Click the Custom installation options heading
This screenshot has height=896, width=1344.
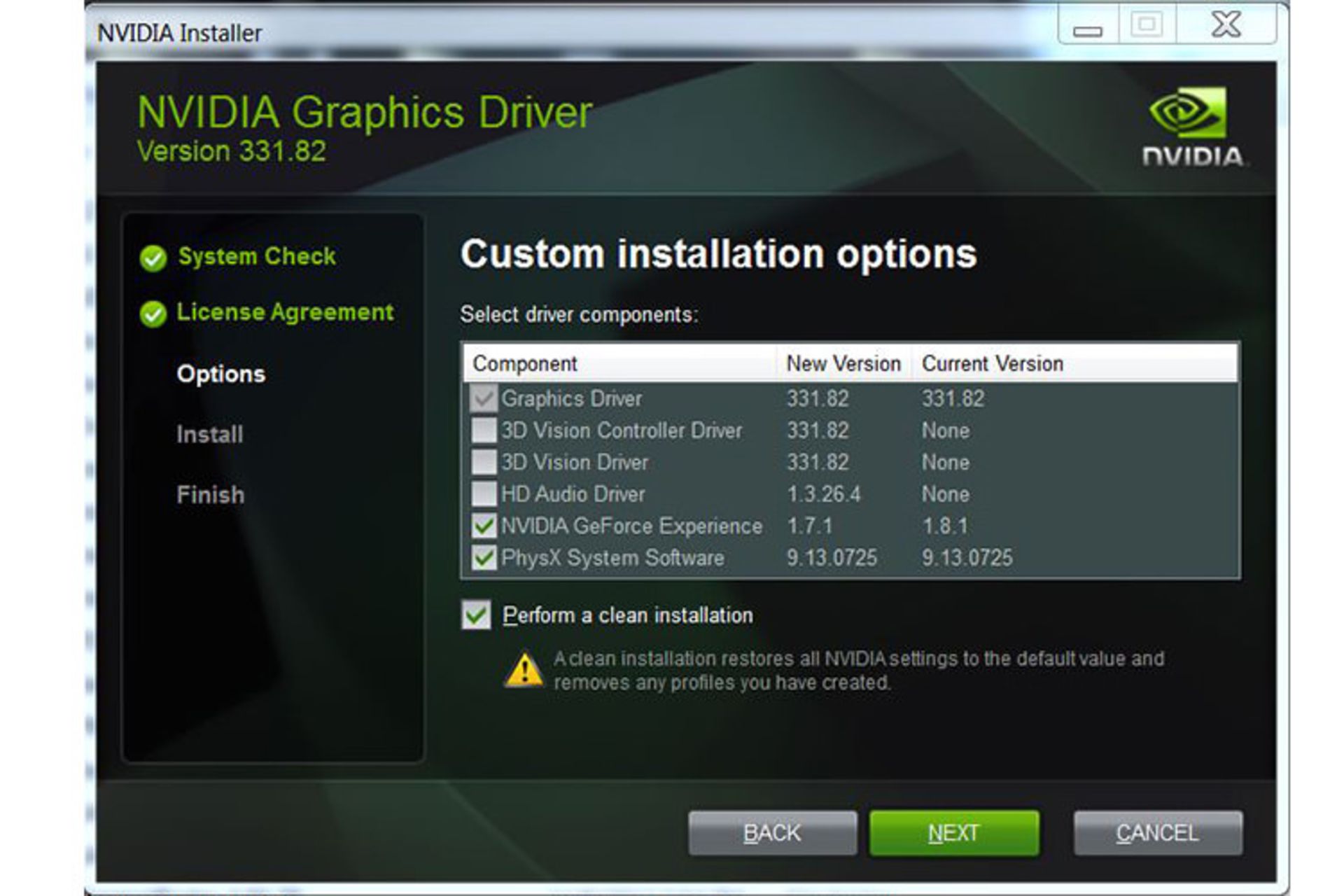[718, 253]
